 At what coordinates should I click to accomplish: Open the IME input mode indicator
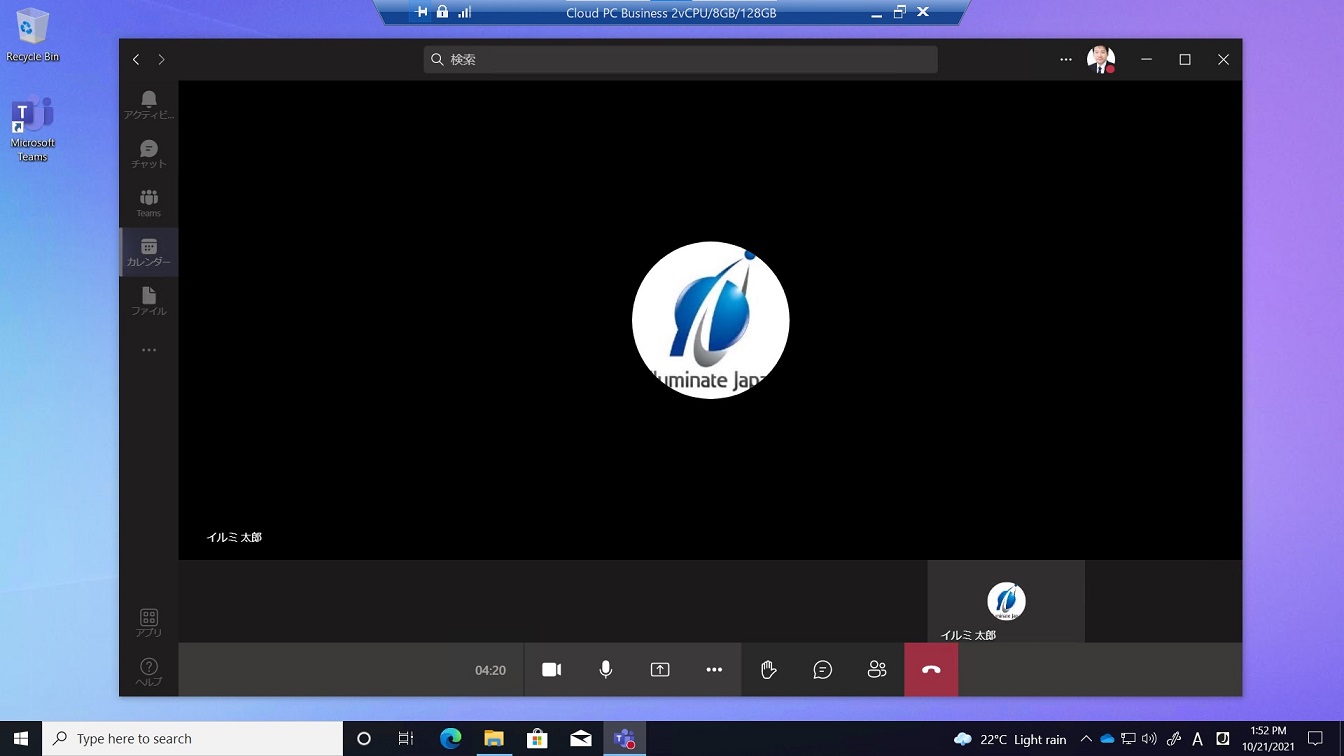1197,739
